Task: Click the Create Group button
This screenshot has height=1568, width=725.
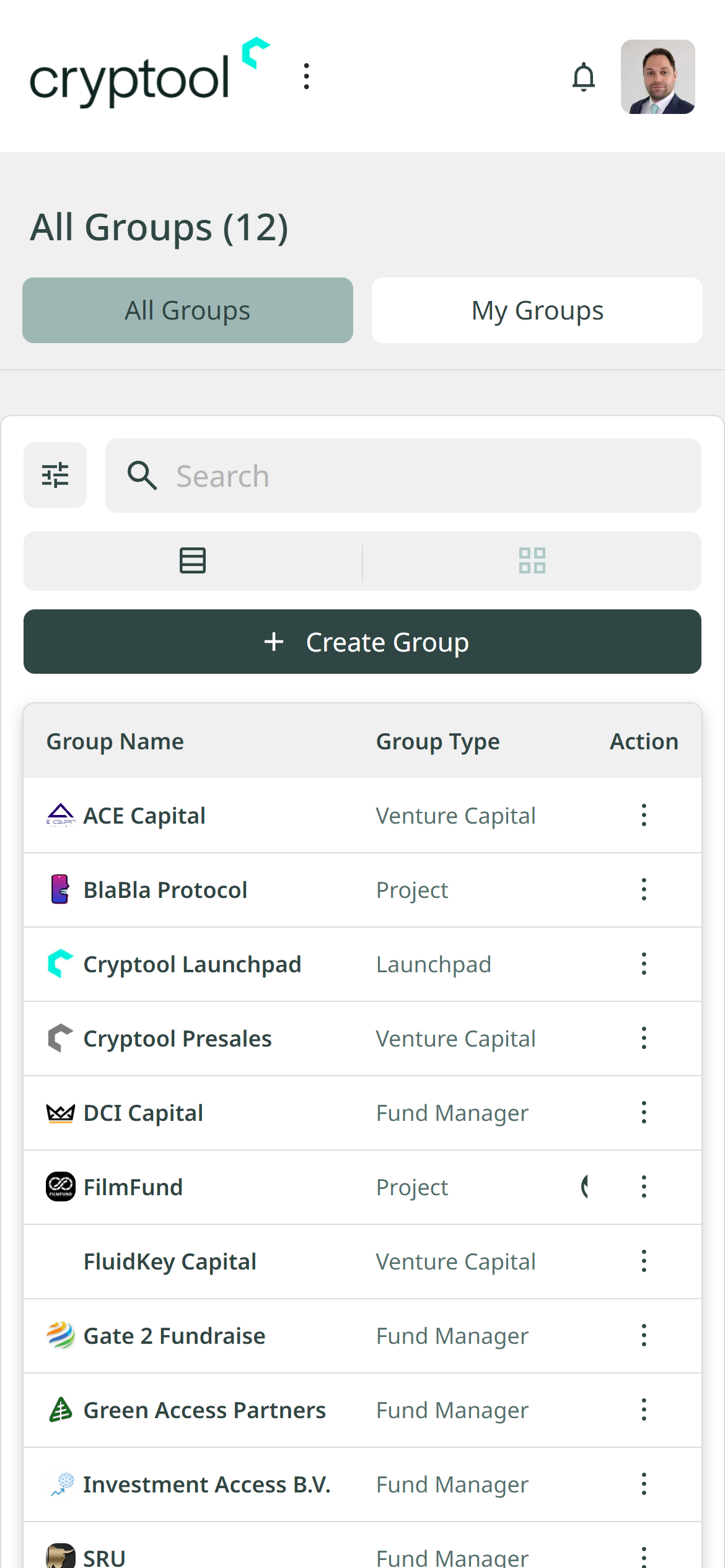Action: click(x=362, y=642)
